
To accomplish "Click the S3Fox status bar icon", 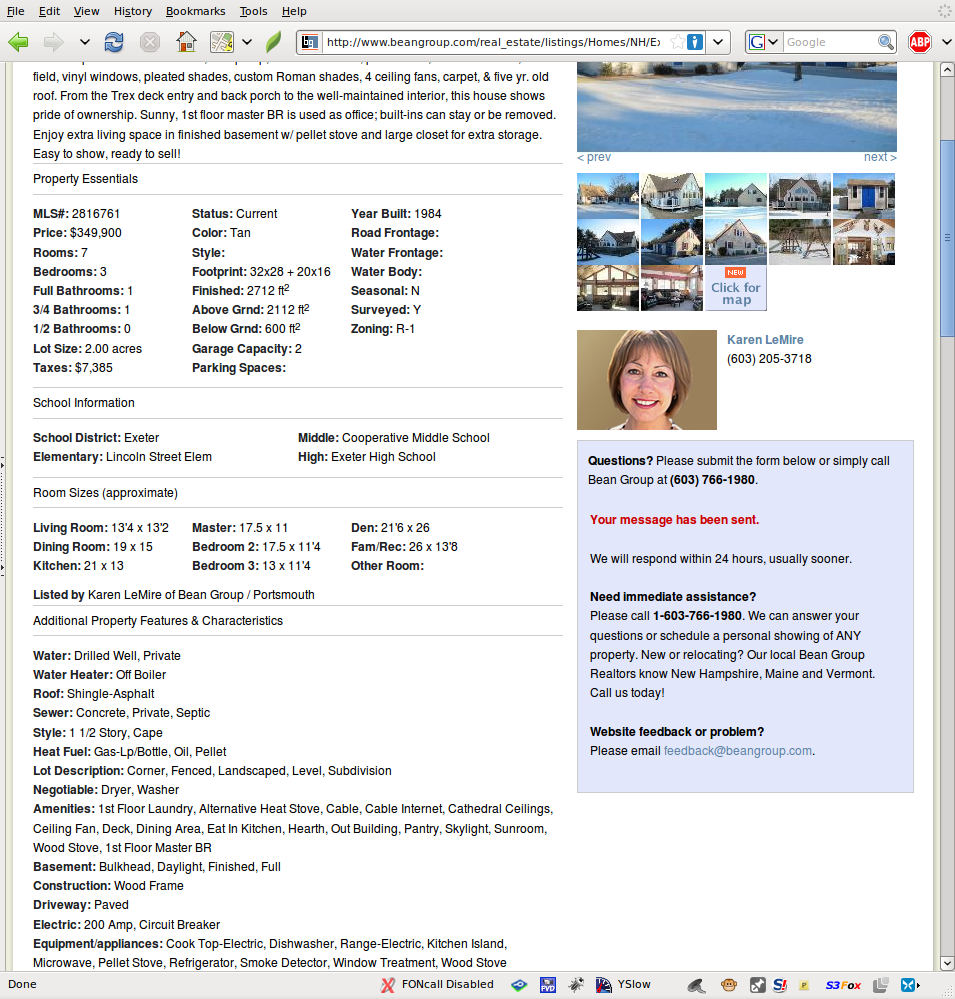I will (x=843, y=985).
